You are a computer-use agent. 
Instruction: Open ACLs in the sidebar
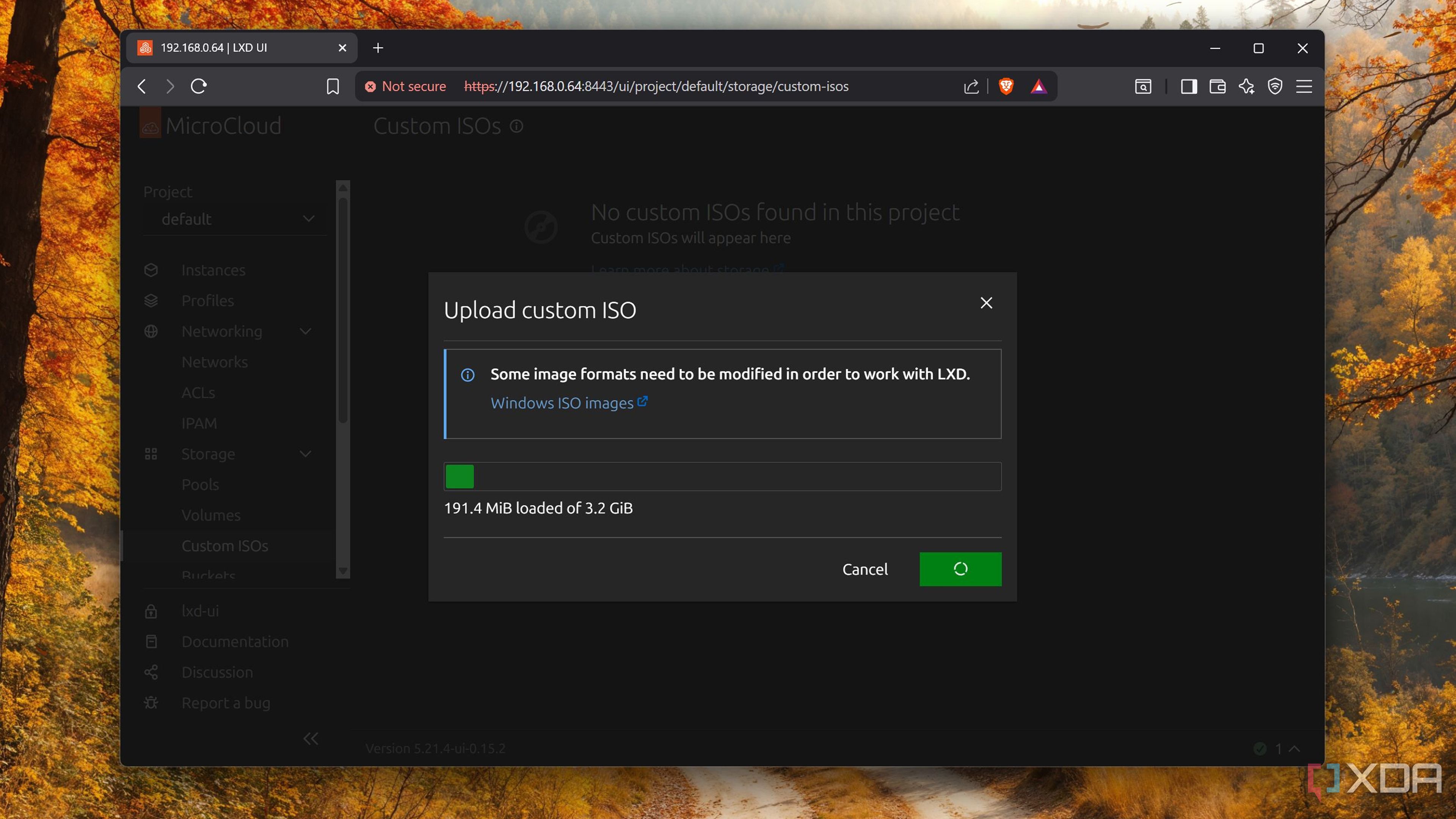click(x=198, y=392)
